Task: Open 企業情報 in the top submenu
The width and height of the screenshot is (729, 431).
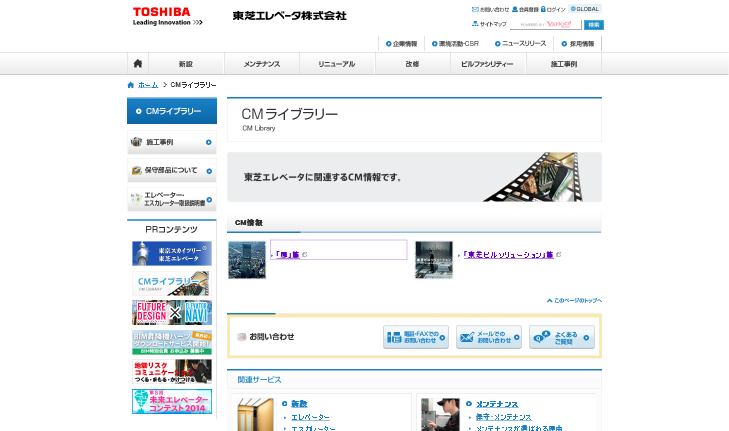Action: [401, 44]
